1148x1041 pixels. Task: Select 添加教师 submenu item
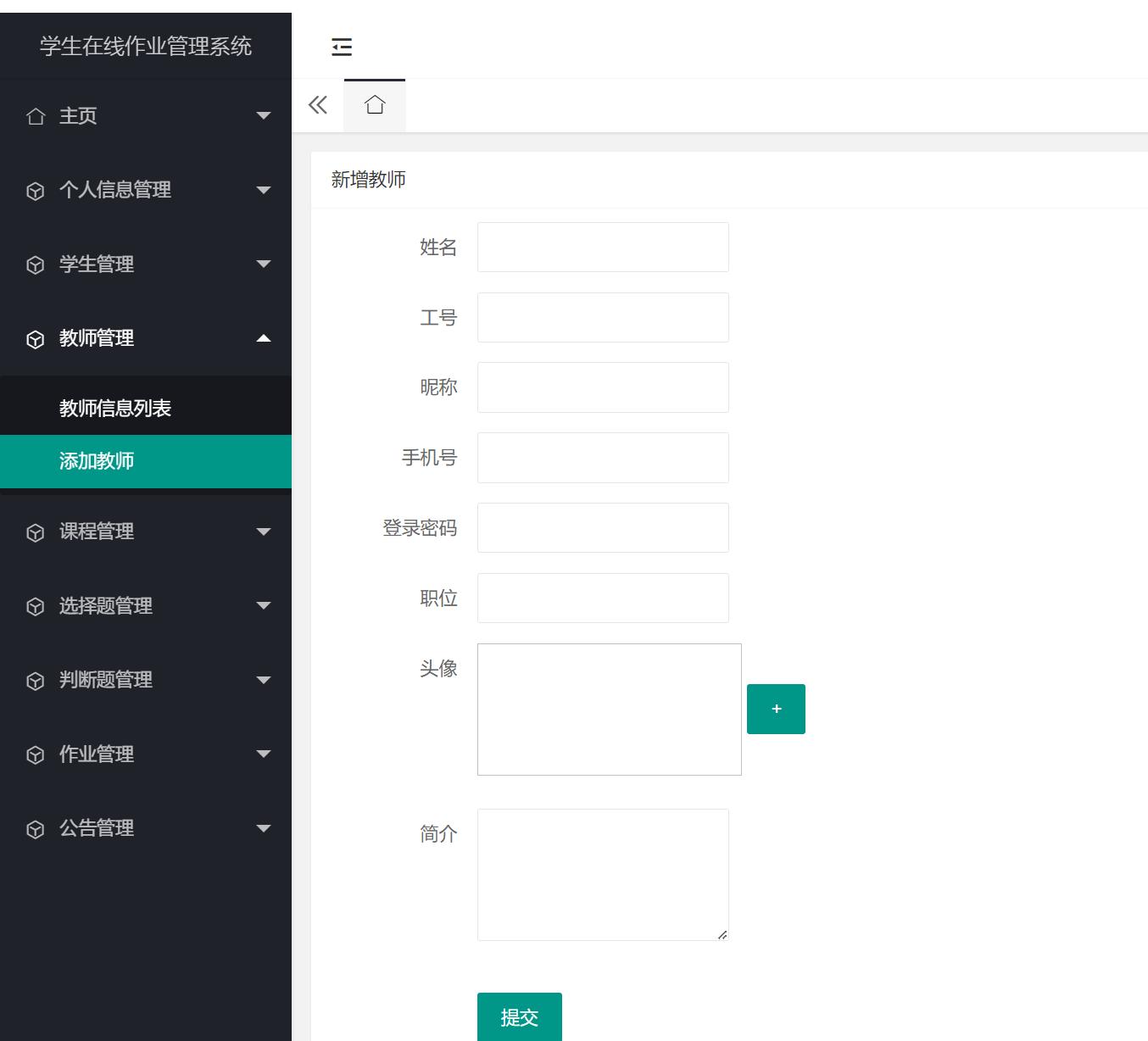[146, 461]
